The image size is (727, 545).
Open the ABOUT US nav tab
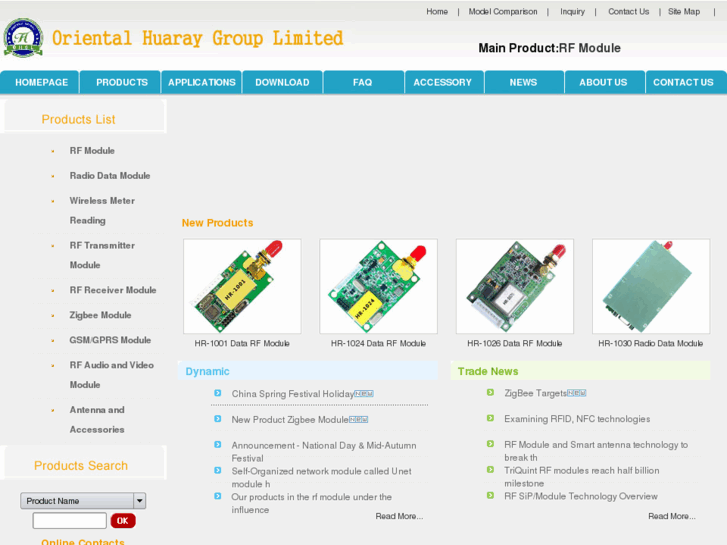click(x=603, y=82)
